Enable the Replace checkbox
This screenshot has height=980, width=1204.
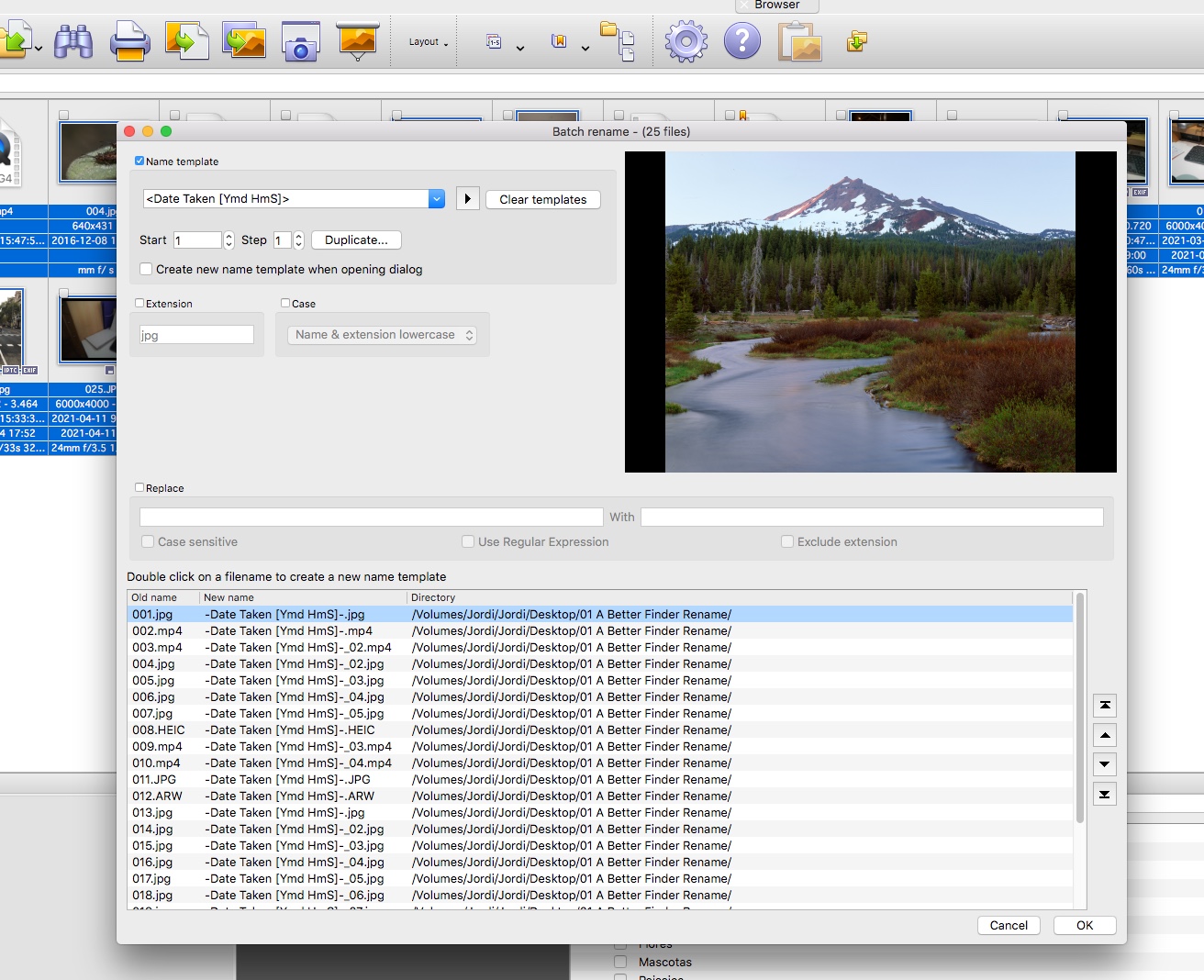click(139, 488)
